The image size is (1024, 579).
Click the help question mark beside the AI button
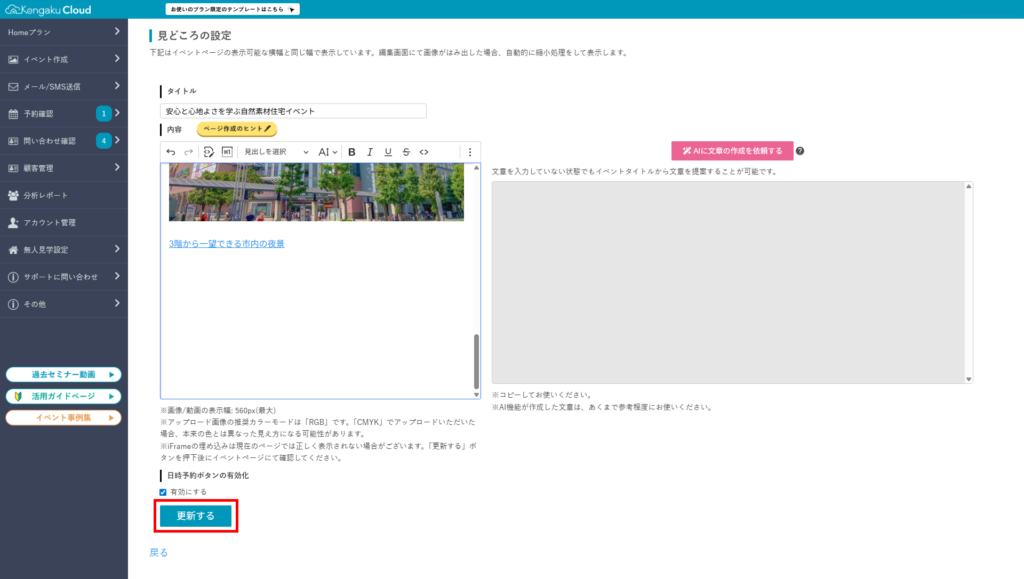[800, 151]
